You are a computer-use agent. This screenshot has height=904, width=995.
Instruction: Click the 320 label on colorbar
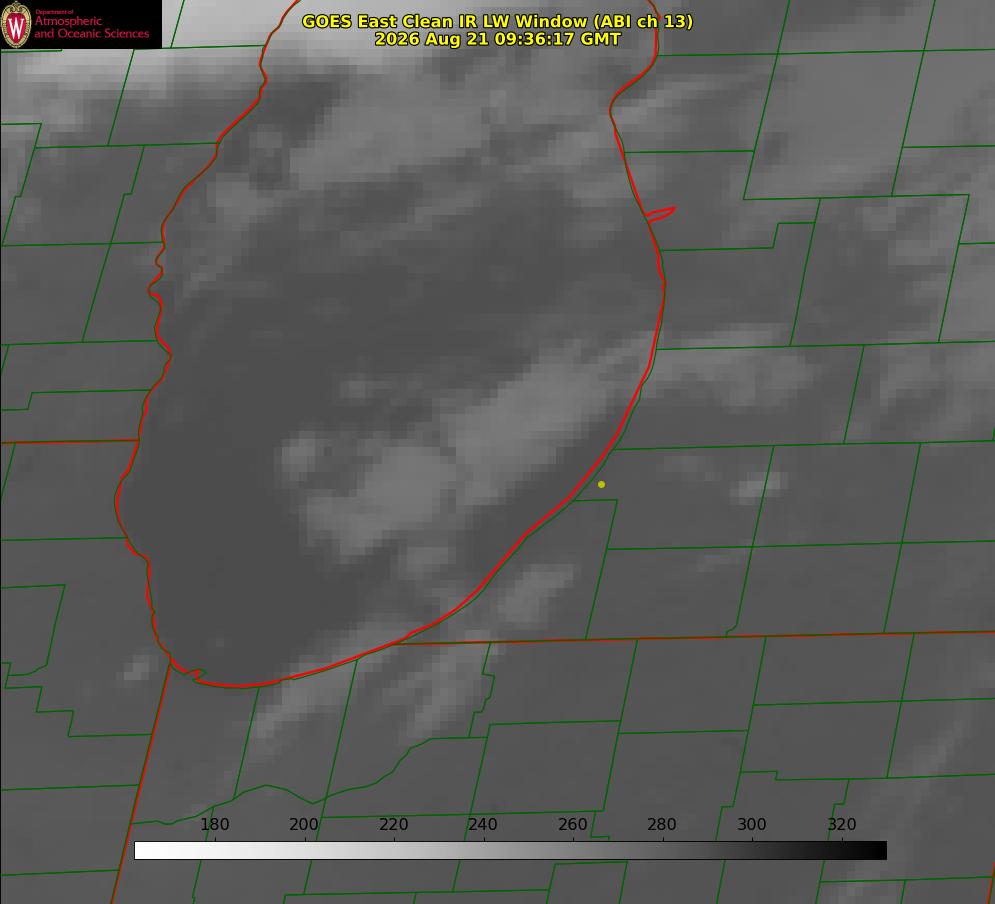[842, 824]
